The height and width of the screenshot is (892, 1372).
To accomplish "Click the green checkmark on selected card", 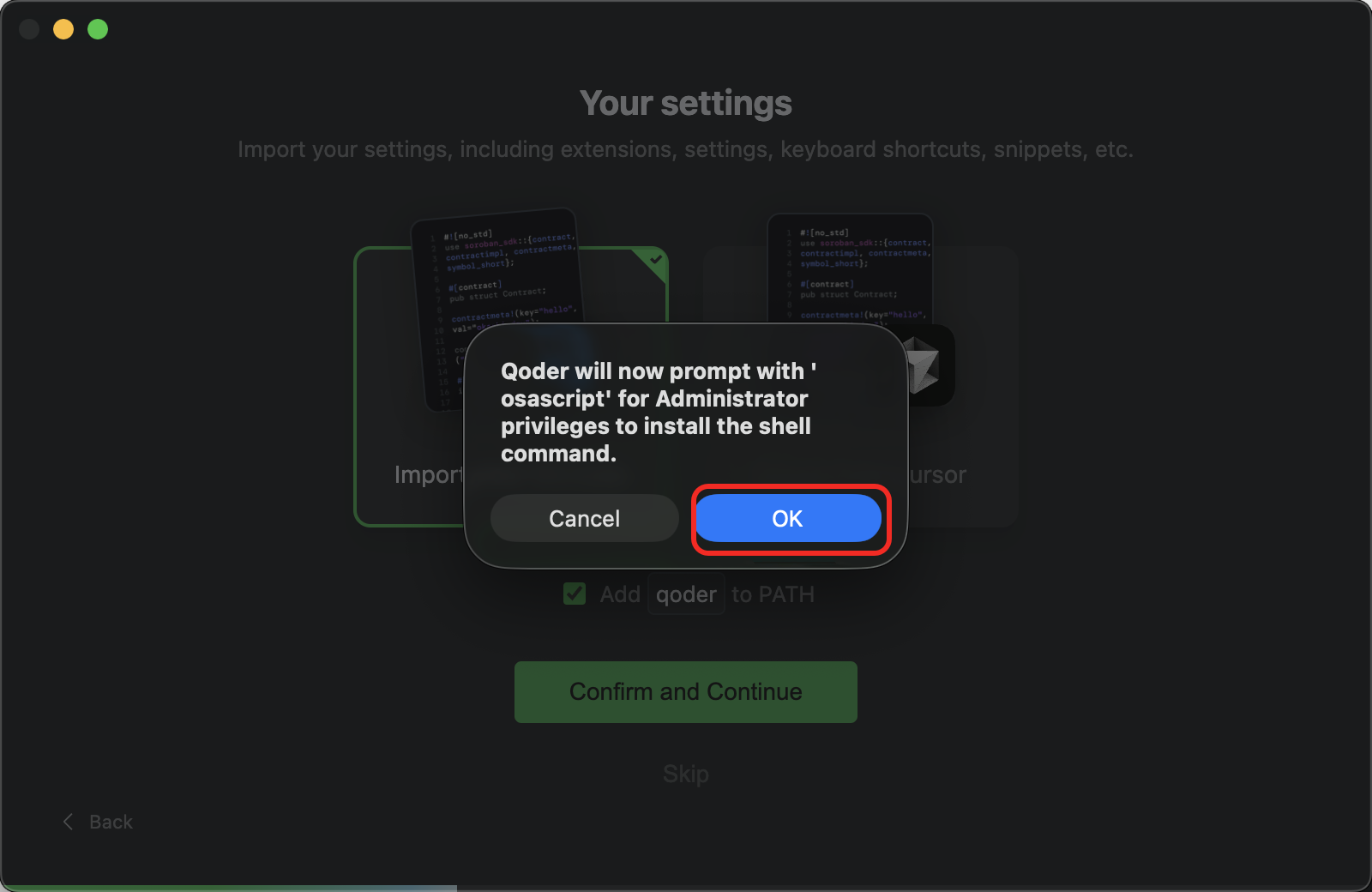I will tap(656, 259).
